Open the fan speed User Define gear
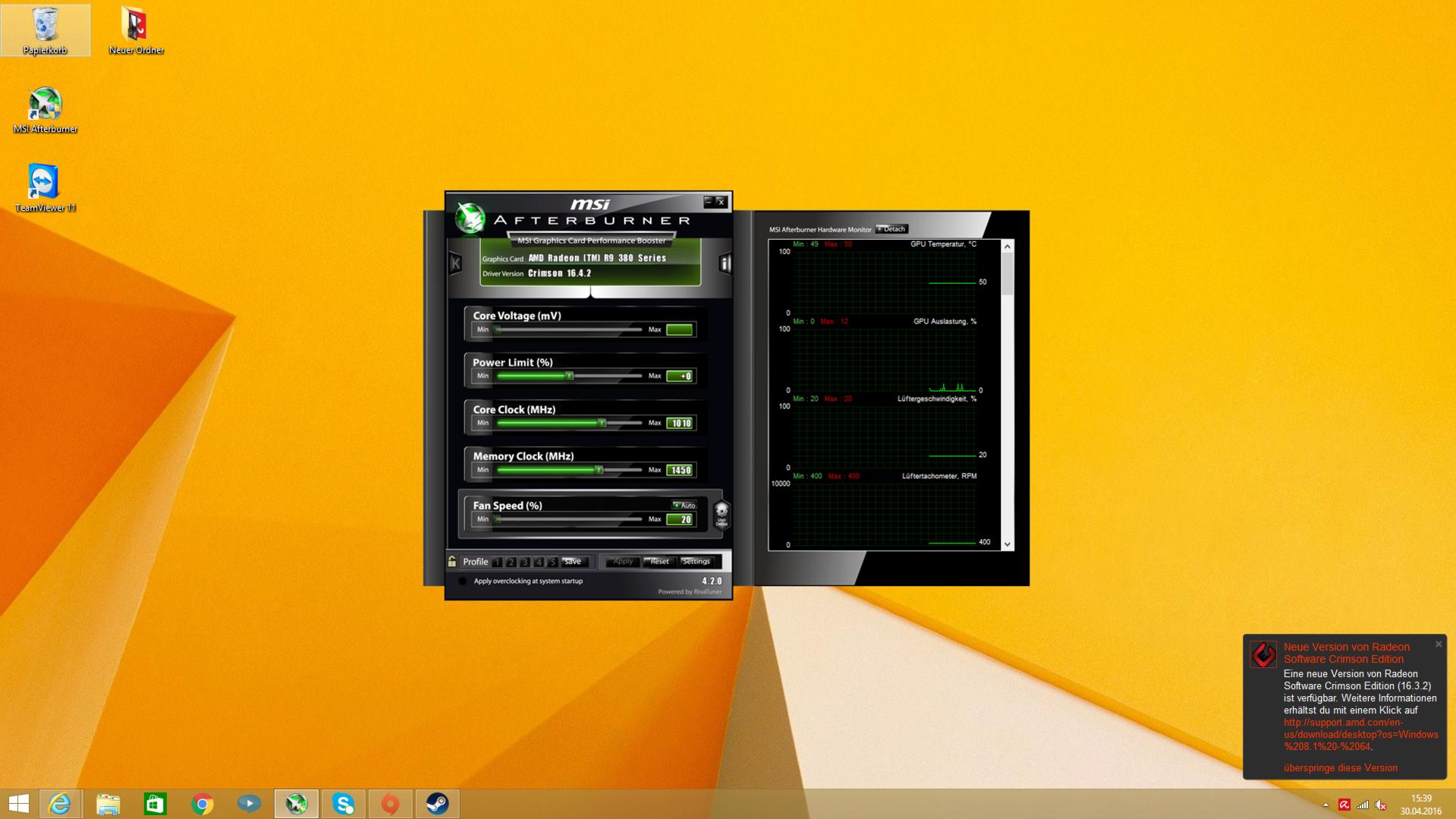 722,514
